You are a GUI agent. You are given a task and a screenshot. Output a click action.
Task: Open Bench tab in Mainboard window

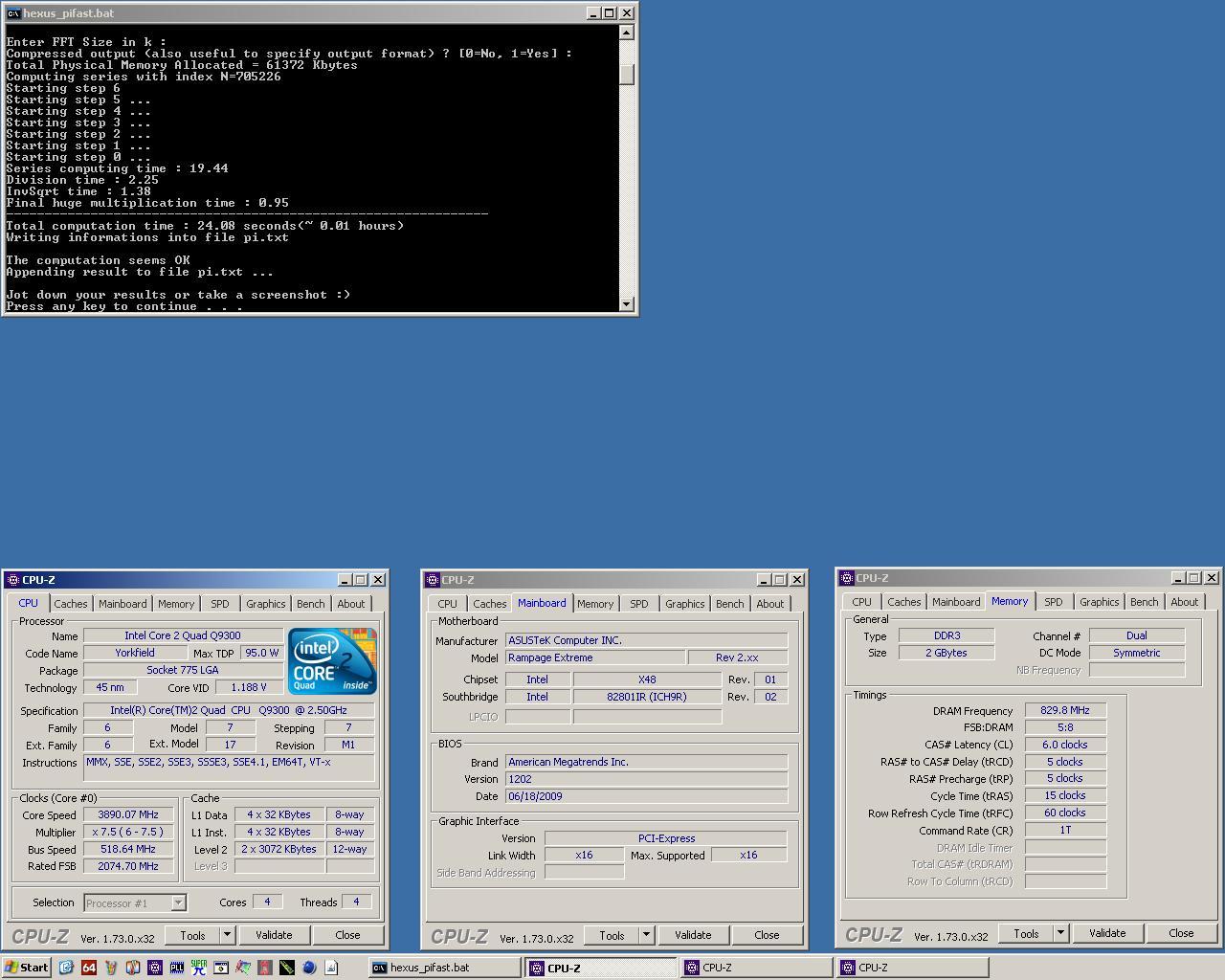pos(729,604)
